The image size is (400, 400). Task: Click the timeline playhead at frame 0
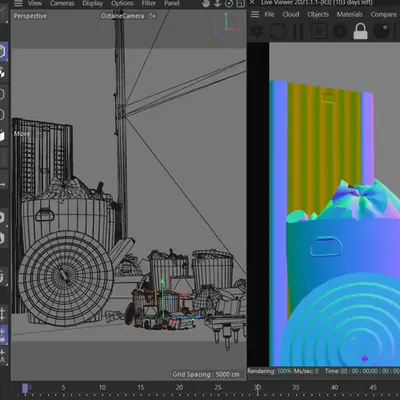click(25, 388)
